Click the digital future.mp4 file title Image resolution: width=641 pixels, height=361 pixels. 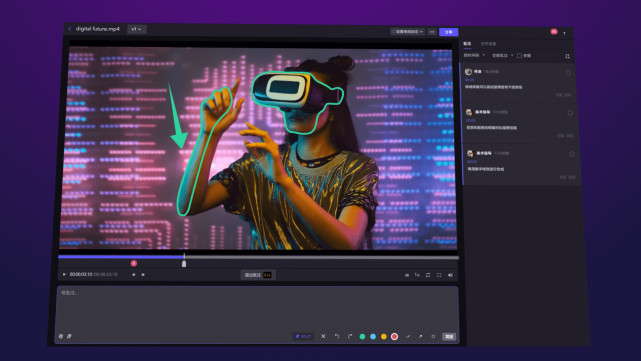pyautogui.click(x=98, y=29)
